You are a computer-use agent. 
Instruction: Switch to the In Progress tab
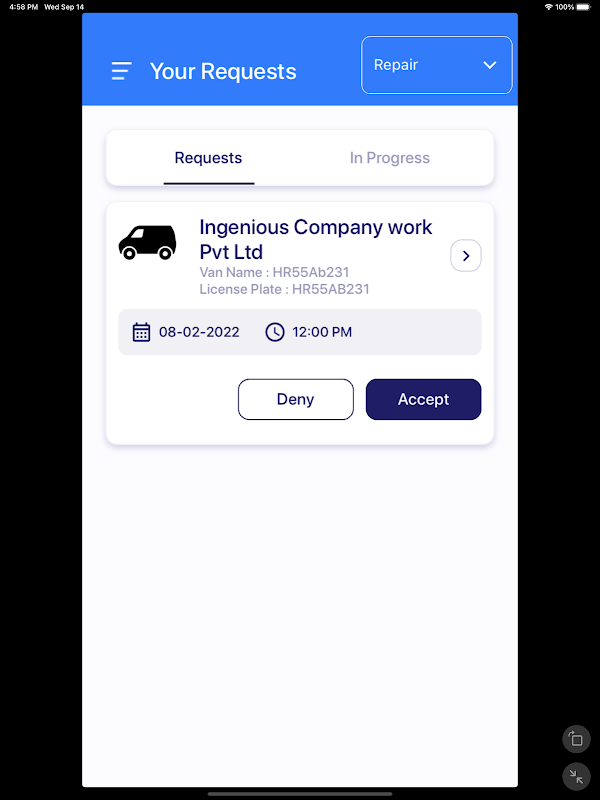(390, 158)
